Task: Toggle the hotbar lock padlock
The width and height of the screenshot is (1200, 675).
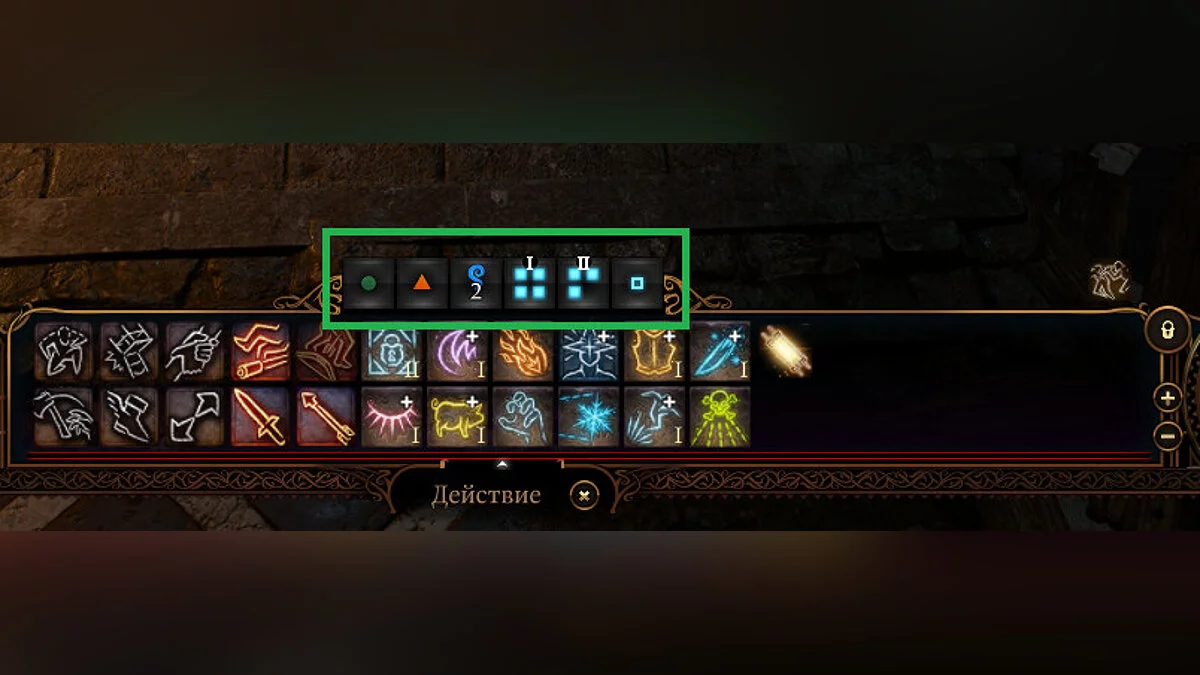Action: [1167, 330]
